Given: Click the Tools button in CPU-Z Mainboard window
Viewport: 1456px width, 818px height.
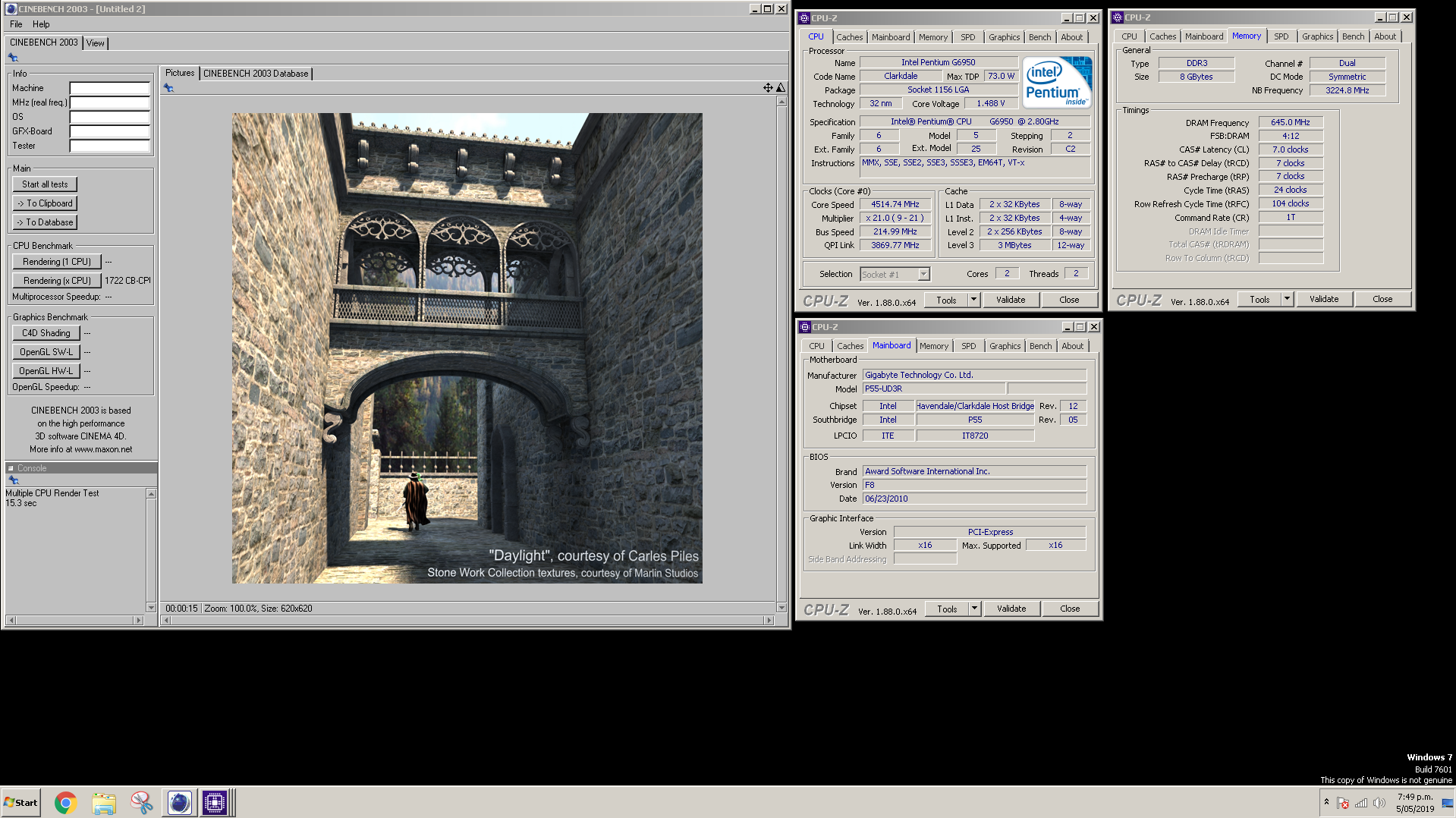Looking at the screenshot, I should [x=947, y=609].
